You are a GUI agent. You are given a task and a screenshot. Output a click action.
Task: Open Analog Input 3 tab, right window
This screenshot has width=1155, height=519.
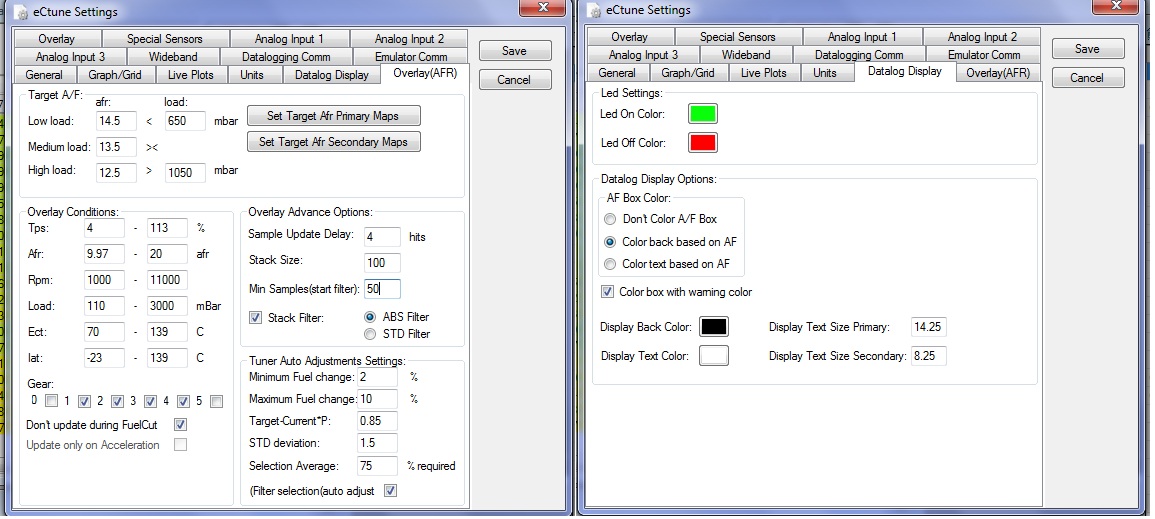click(643, 54)
